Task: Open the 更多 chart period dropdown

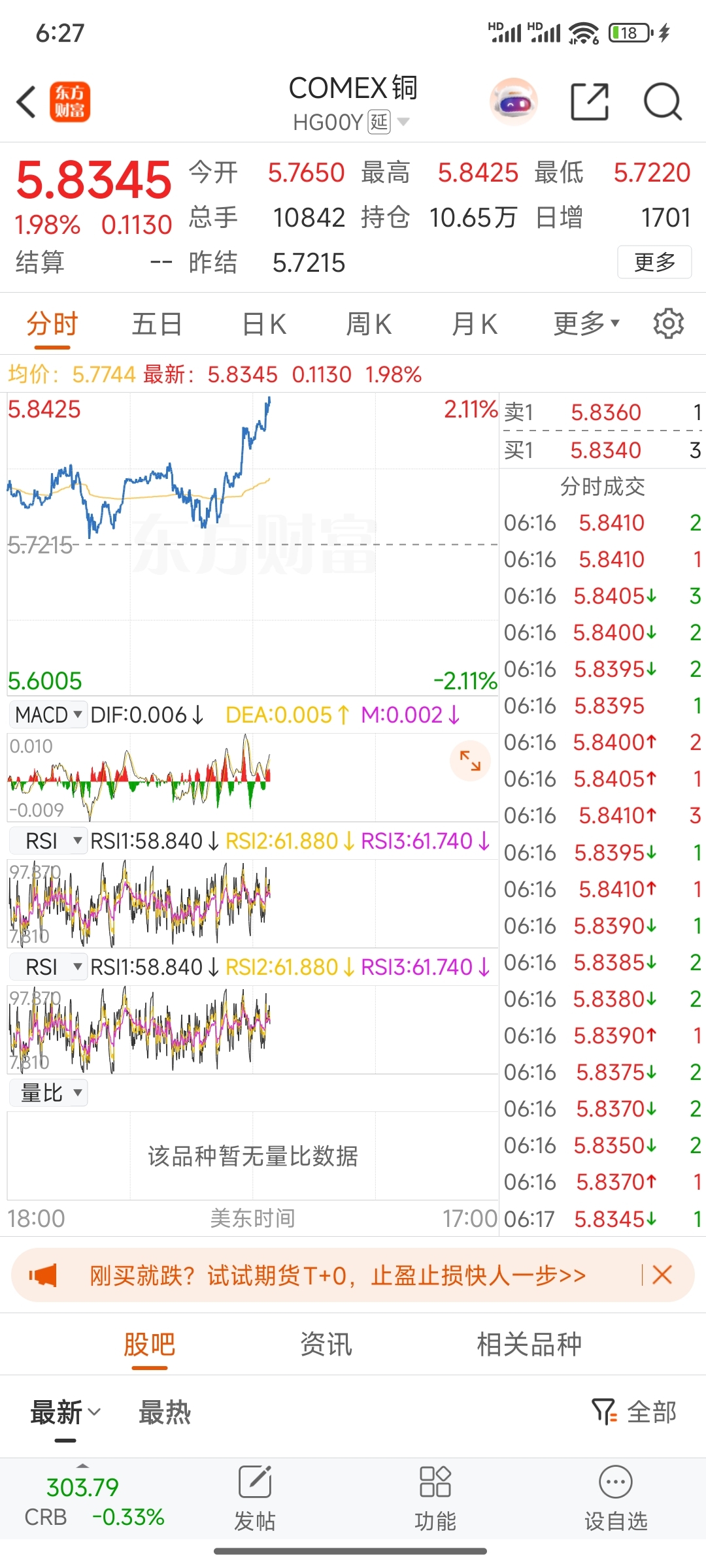Action: click(586, 323)
